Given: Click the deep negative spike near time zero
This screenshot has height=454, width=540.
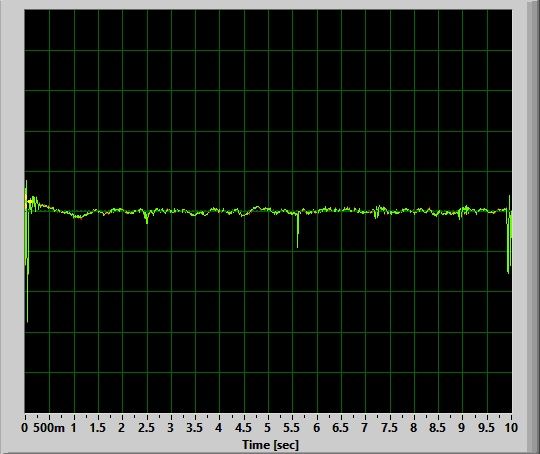Looking at the screenshot, I should [x=27, y=293].
